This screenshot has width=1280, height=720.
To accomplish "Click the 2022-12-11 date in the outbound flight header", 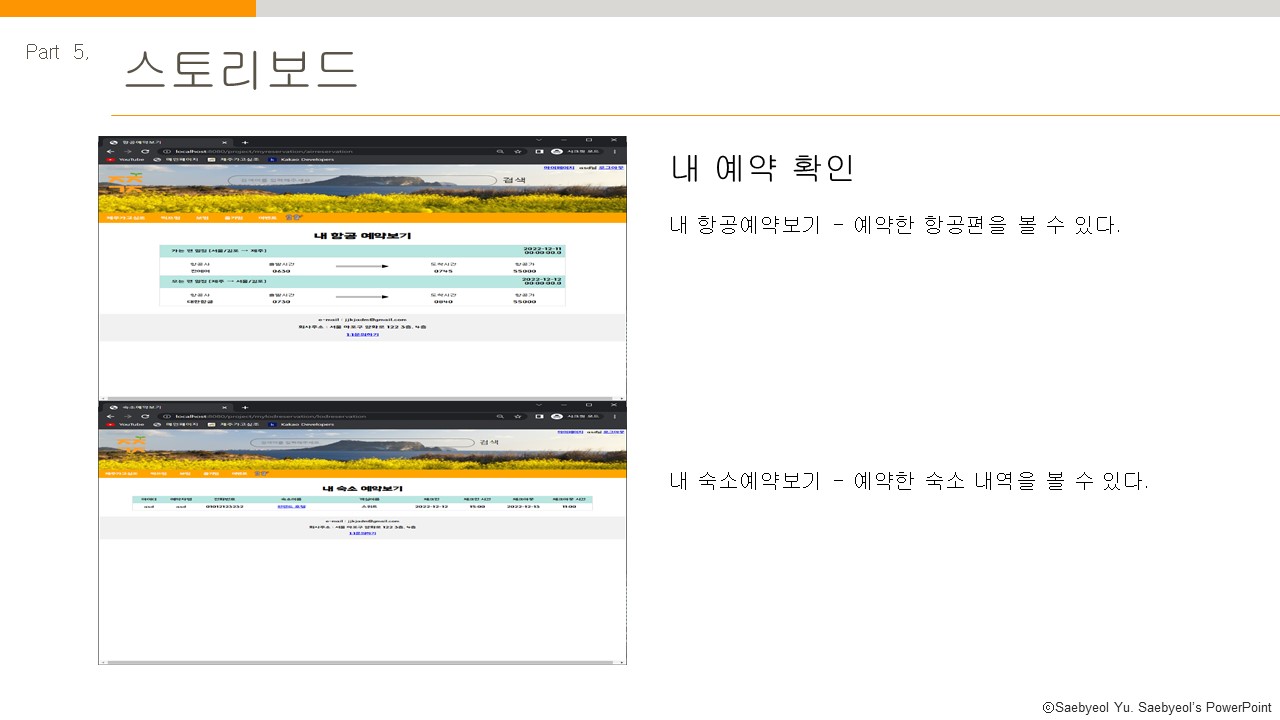I will tap(543, 248).
